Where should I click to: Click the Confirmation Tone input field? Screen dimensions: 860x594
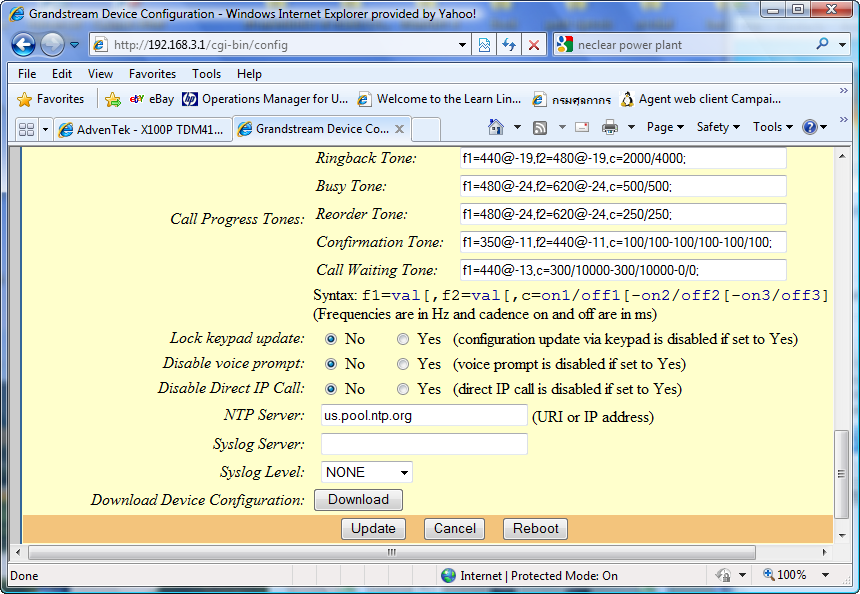[x=623, y=242]
